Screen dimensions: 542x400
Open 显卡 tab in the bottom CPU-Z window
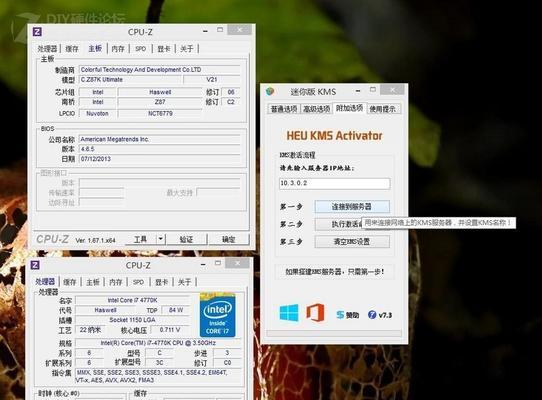(161, 282)
